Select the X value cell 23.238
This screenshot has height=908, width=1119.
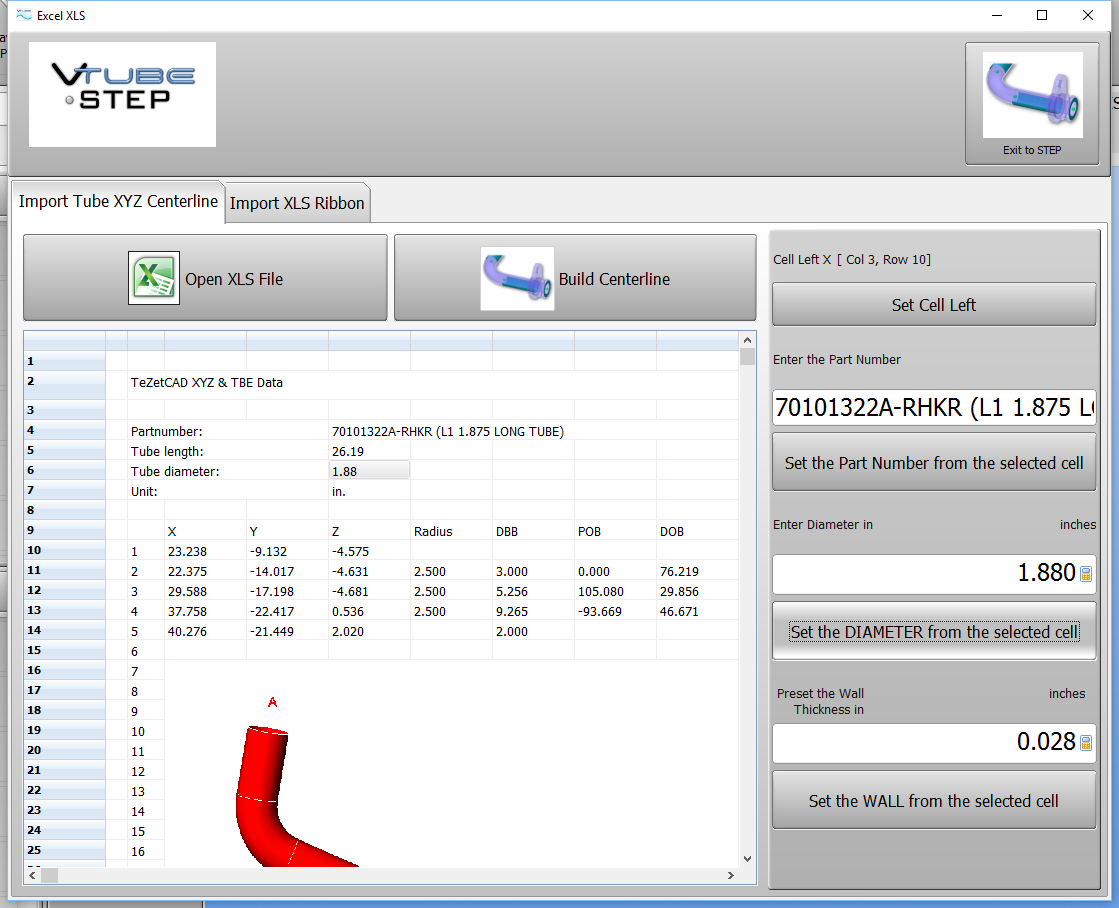coord(204,551)
